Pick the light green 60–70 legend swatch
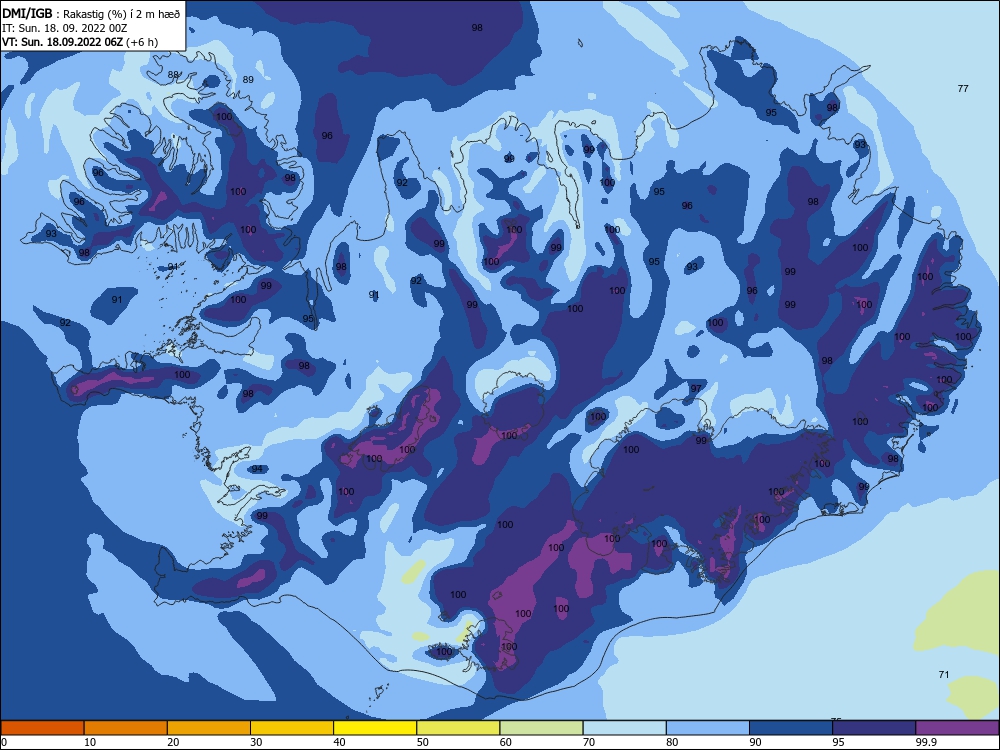Image resolution: width=1000 pixels, height=750 pixels. click(541, 728)
